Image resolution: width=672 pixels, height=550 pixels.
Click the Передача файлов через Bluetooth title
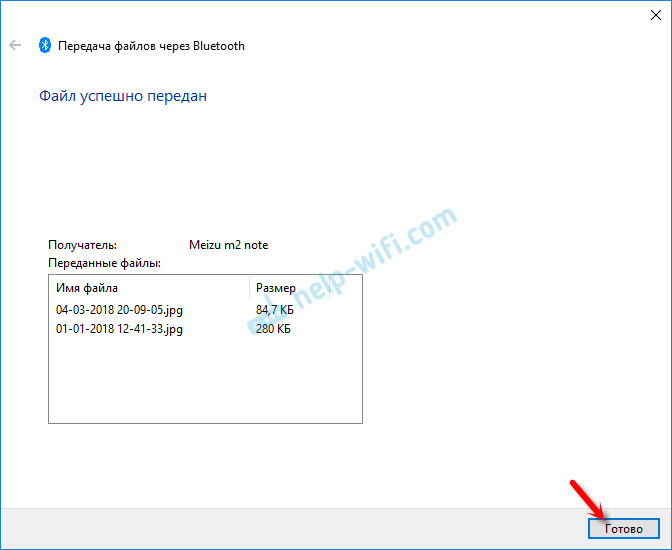pyautogui.click(x=151, y=46)
